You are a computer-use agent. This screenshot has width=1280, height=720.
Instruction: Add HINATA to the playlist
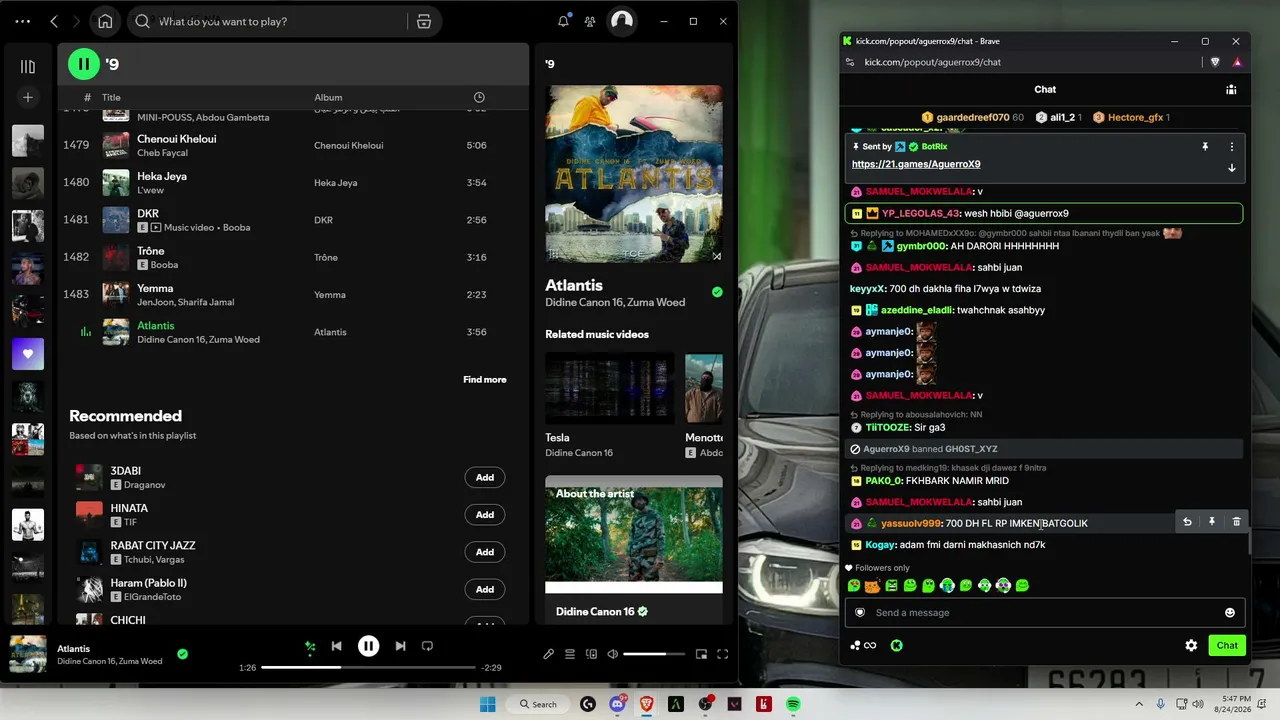click(485, 515)
